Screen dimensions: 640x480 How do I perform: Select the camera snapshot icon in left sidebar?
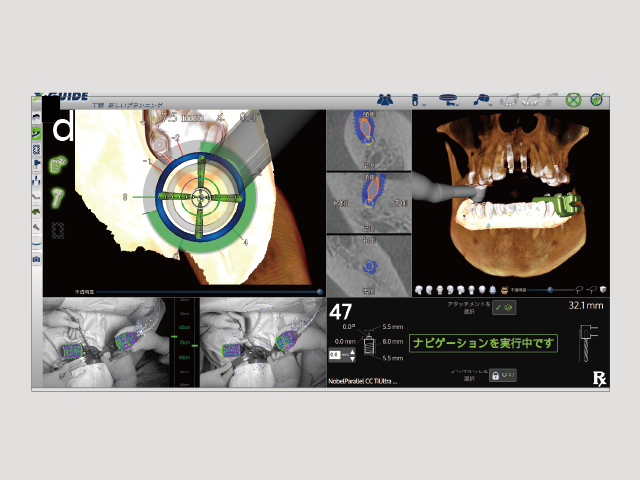click(x=37, y=258)
